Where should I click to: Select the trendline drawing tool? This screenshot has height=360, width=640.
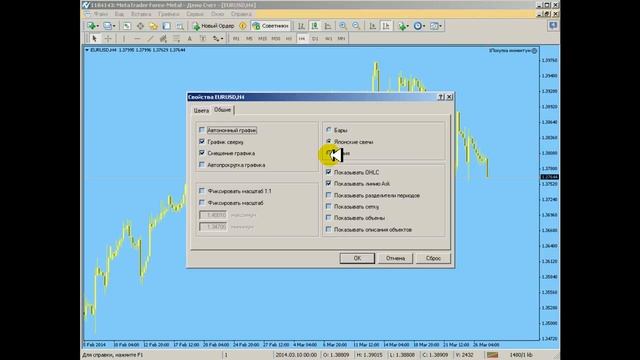coord(150,39)
